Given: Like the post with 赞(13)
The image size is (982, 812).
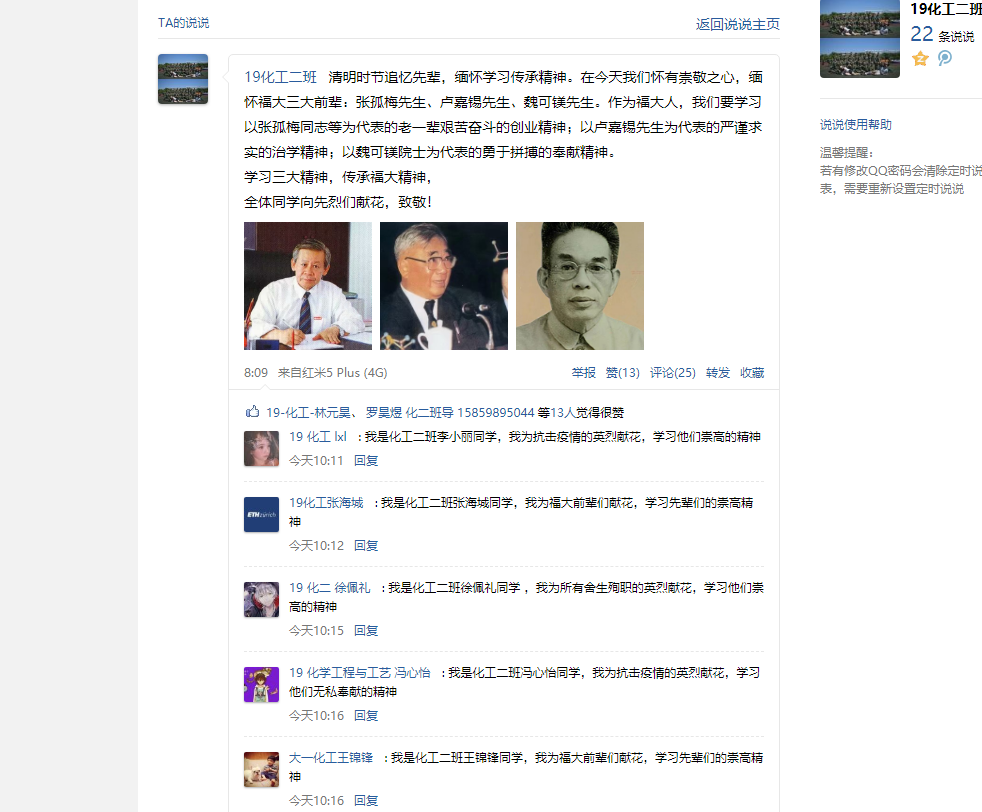Looking at the screenshot, I should (623, 373).
